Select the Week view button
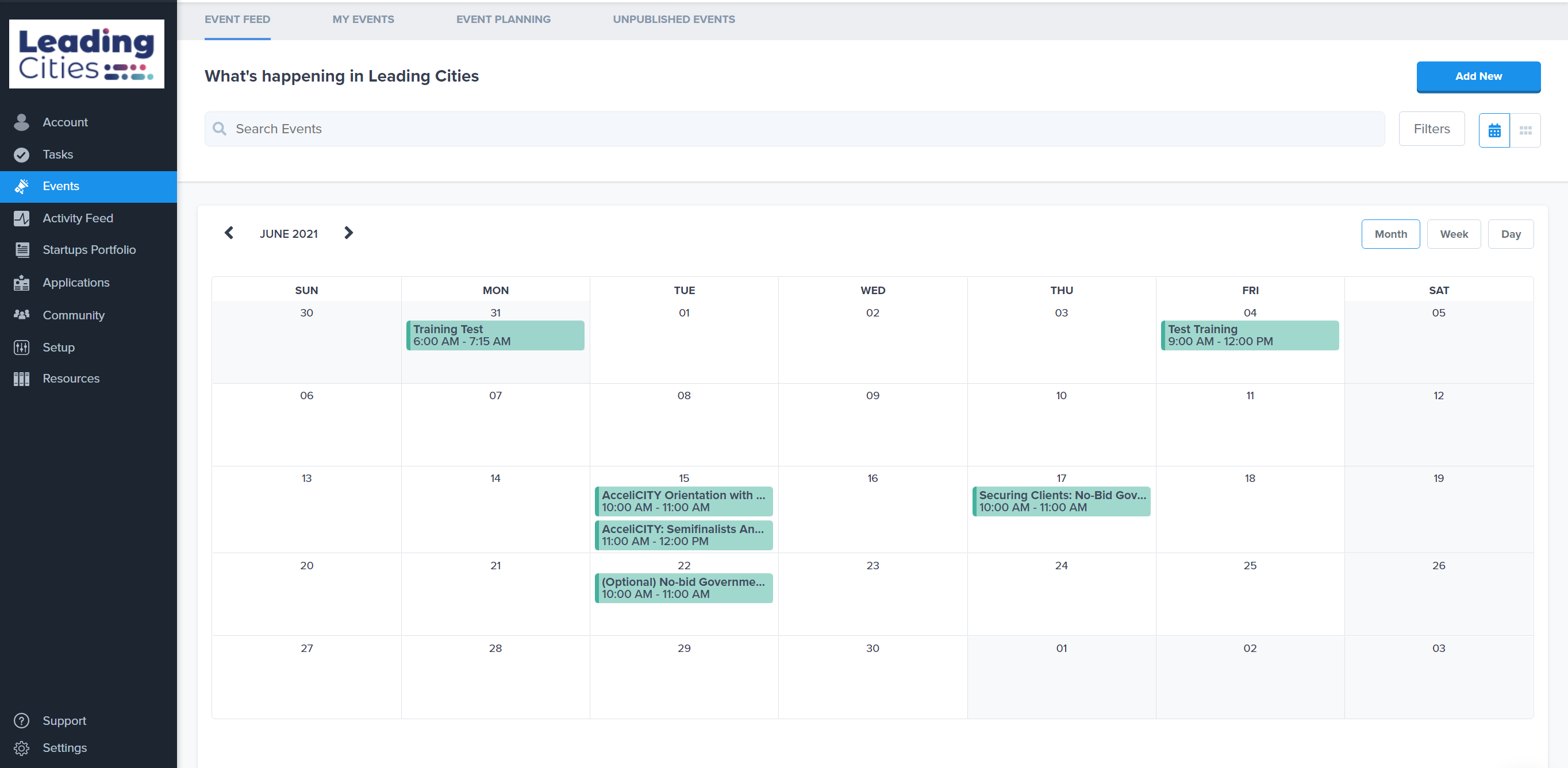 pos(1454,234)
